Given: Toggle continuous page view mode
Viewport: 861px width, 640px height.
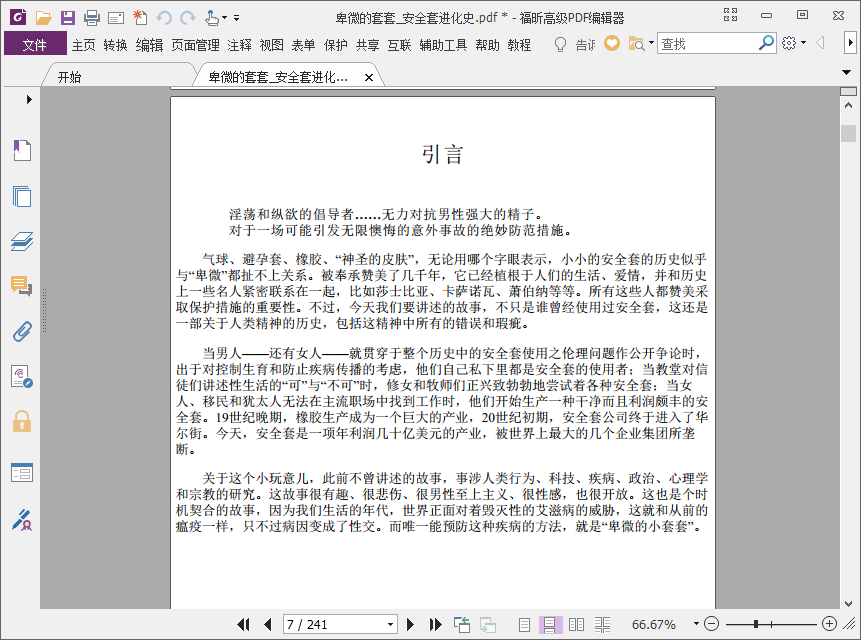Looking at the screenshot, I should coord(550,624).
